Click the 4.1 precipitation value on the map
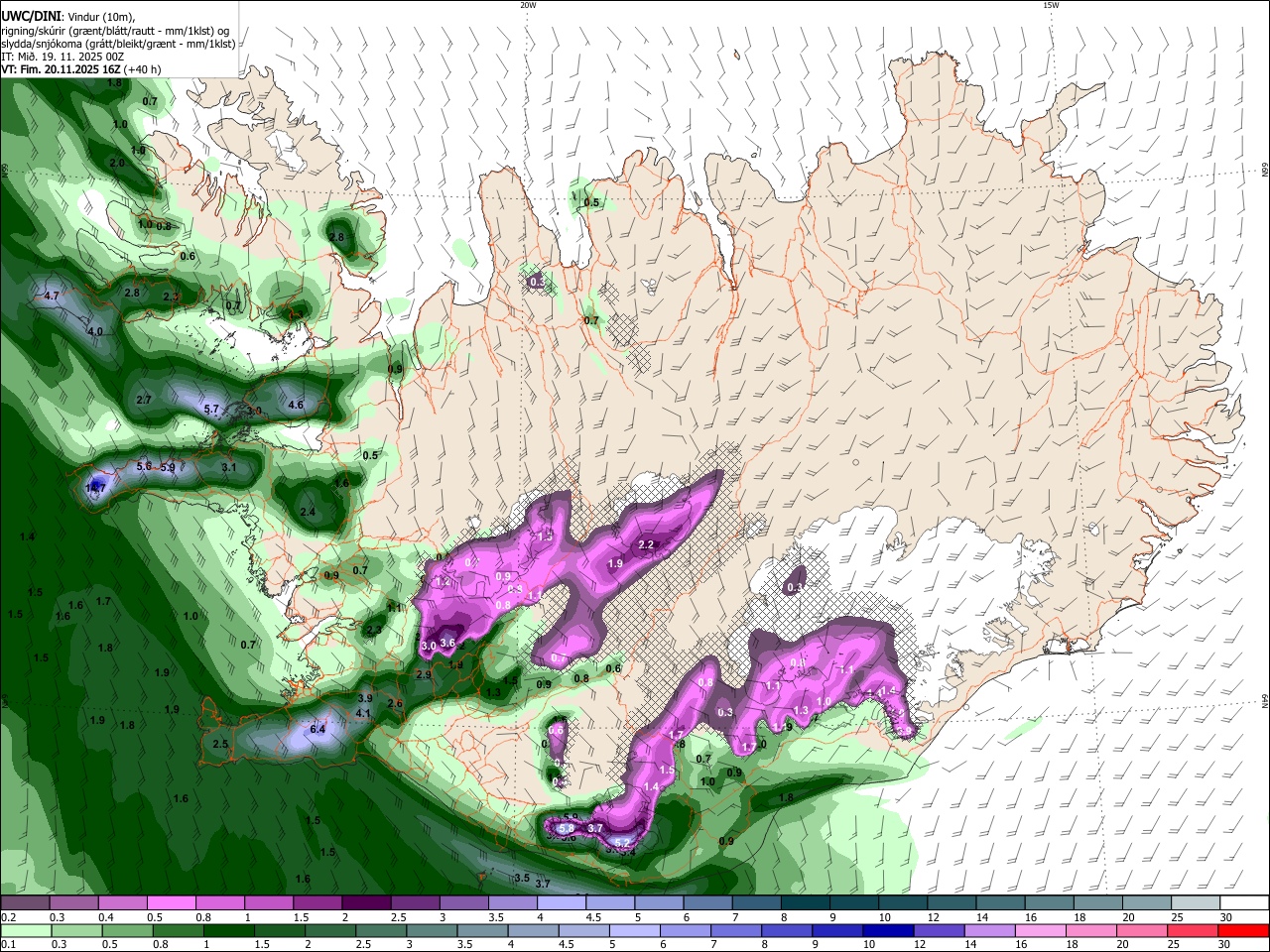The image size is (1270, 952). [x=363, y=713]
